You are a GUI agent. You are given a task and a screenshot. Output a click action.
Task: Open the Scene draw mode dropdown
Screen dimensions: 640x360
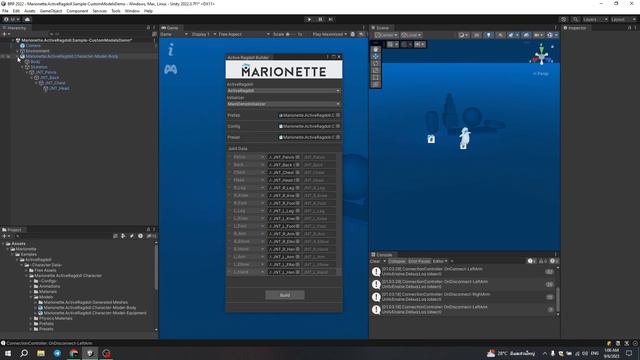(463, 35)
